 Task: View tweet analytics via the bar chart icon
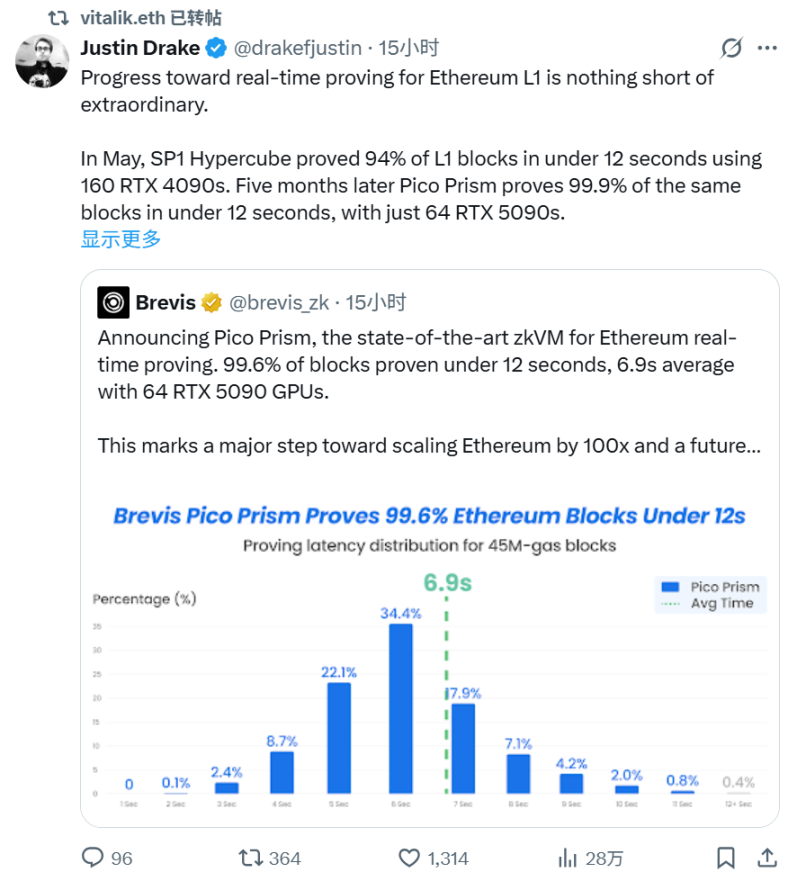click(x=567, y=857)
